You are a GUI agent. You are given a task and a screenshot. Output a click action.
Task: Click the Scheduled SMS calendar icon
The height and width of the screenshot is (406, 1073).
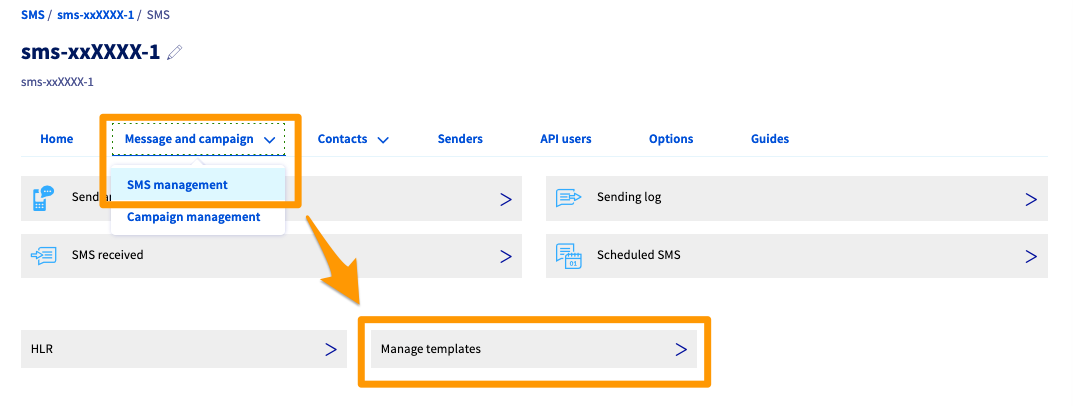pos(569,256)
